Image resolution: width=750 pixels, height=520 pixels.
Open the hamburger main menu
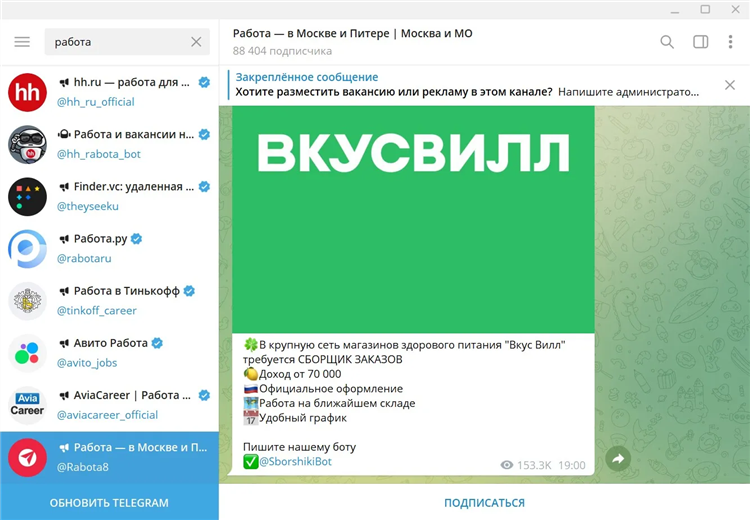coord(22,42)
